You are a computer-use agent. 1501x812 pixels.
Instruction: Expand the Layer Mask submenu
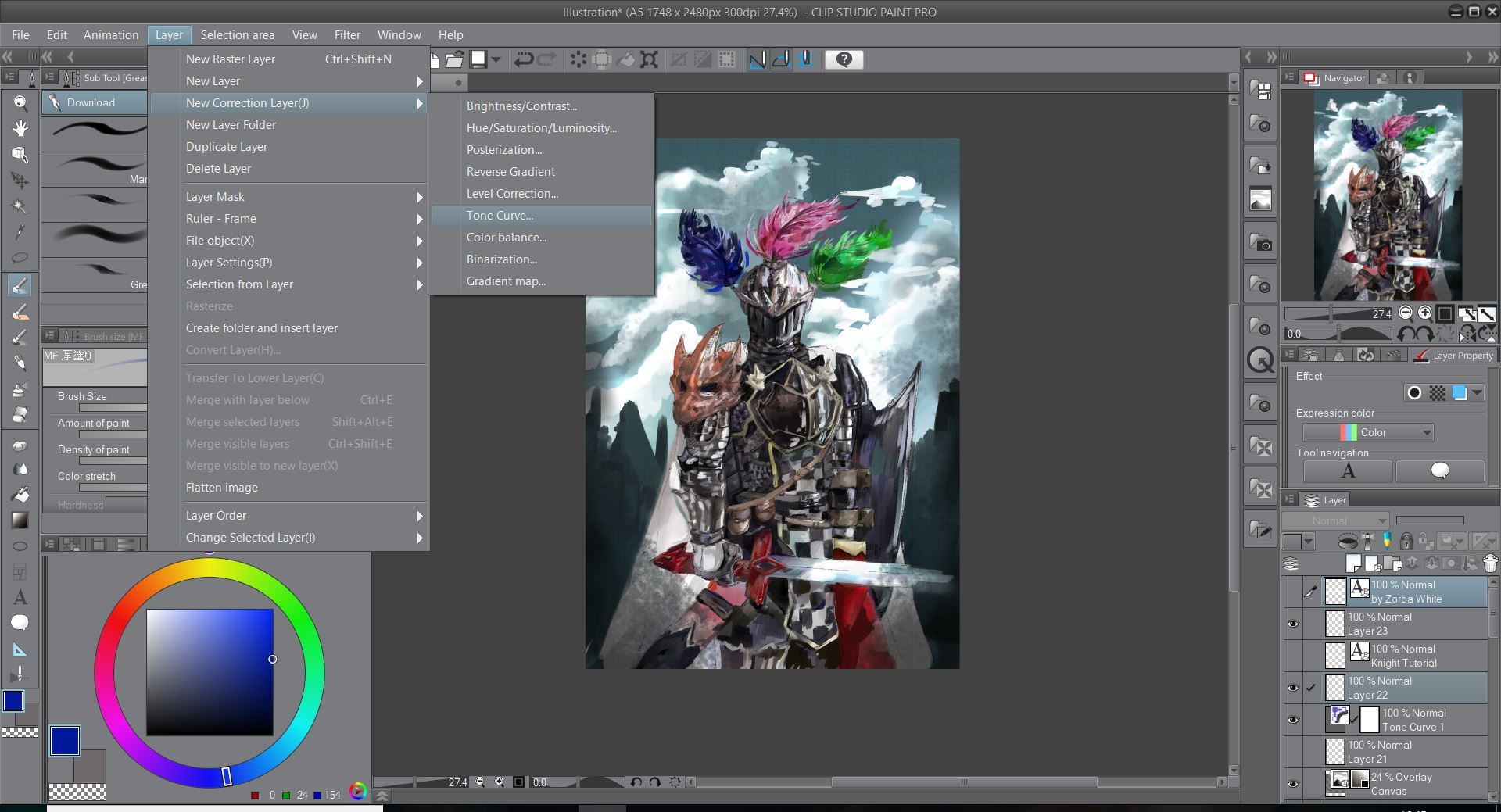289,197
